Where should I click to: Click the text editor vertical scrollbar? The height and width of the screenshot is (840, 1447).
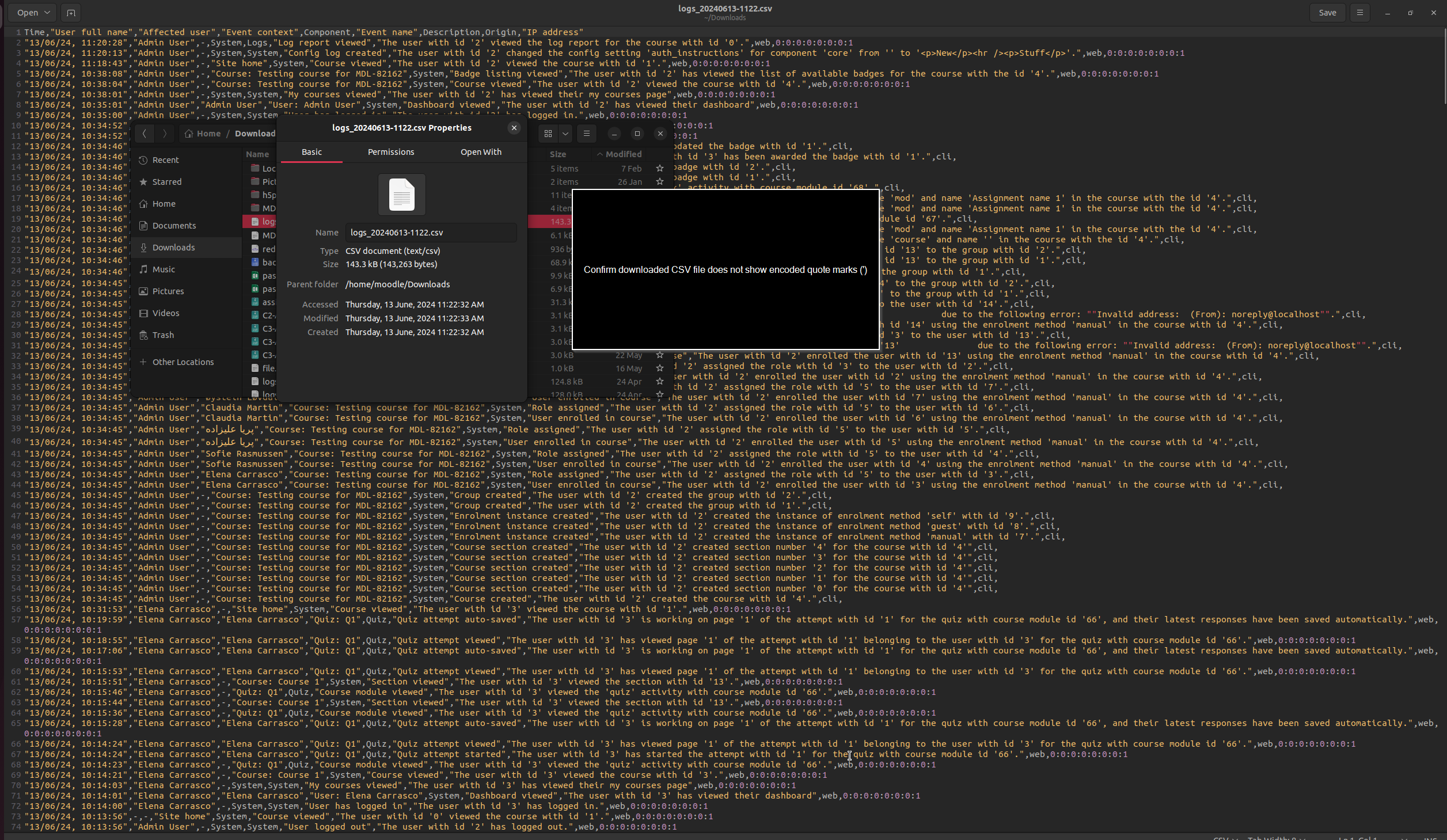point(1444,66)
